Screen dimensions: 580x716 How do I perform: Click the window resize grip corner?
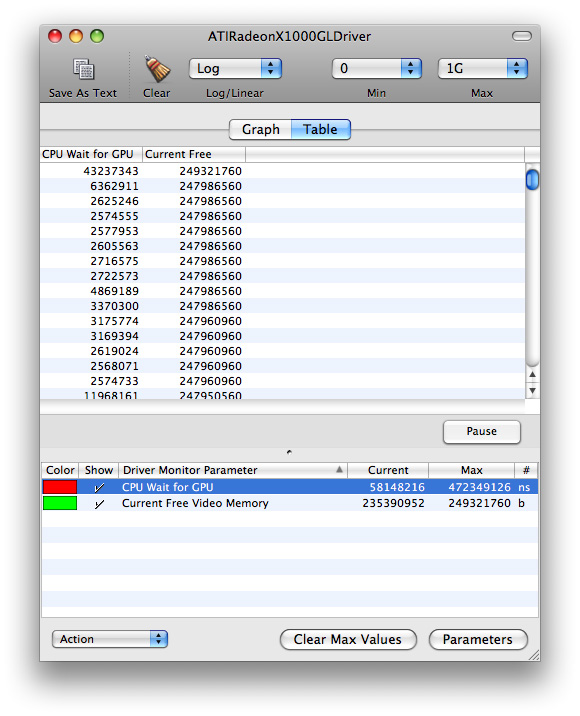click(533, 655)
